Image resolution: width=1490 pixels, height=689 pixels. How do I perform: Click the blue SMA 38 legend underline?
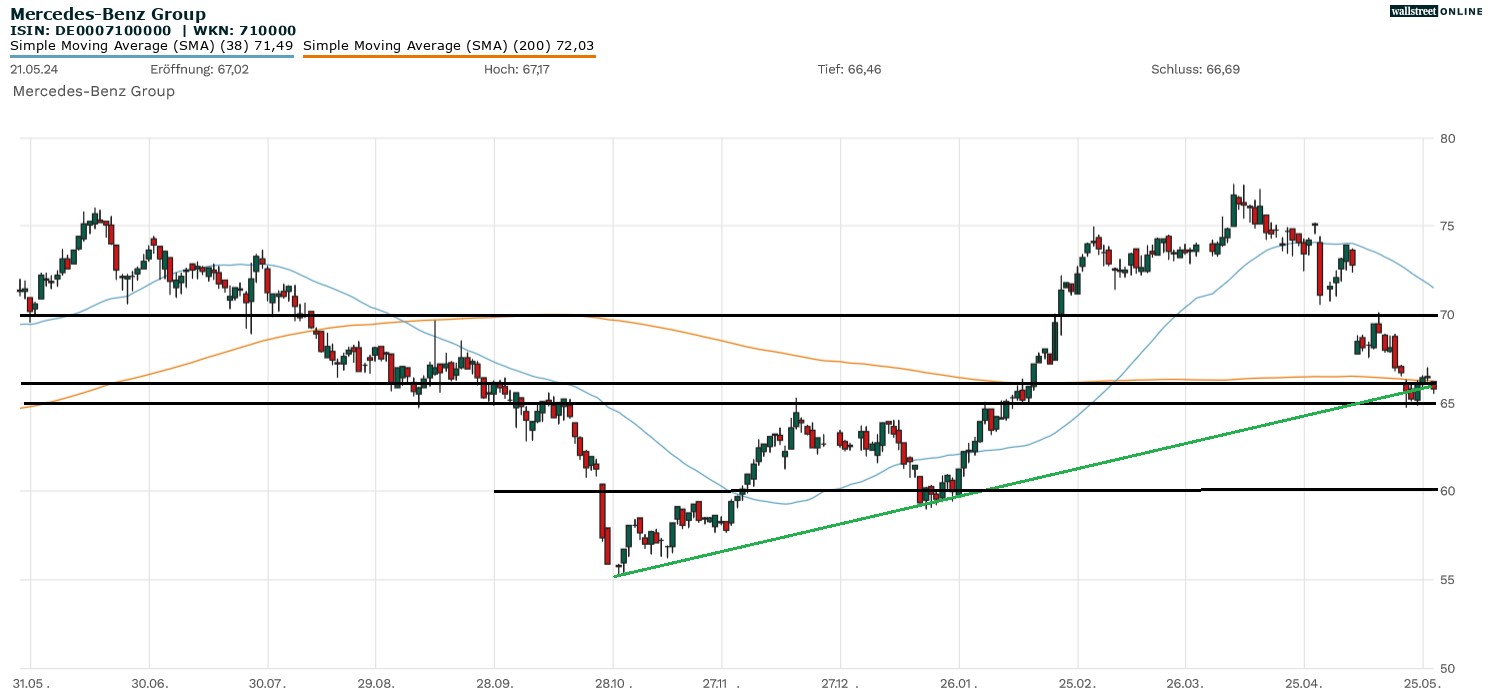point(151,56)
